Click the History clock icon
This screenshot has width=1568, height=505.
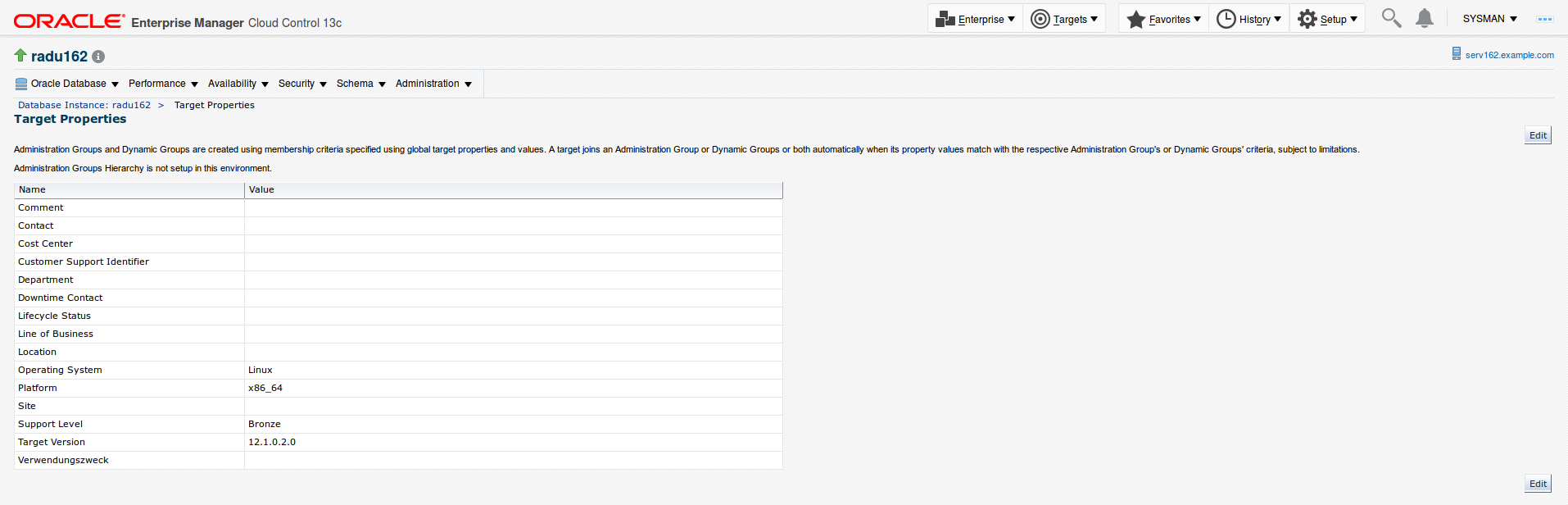pos(1226,19)
